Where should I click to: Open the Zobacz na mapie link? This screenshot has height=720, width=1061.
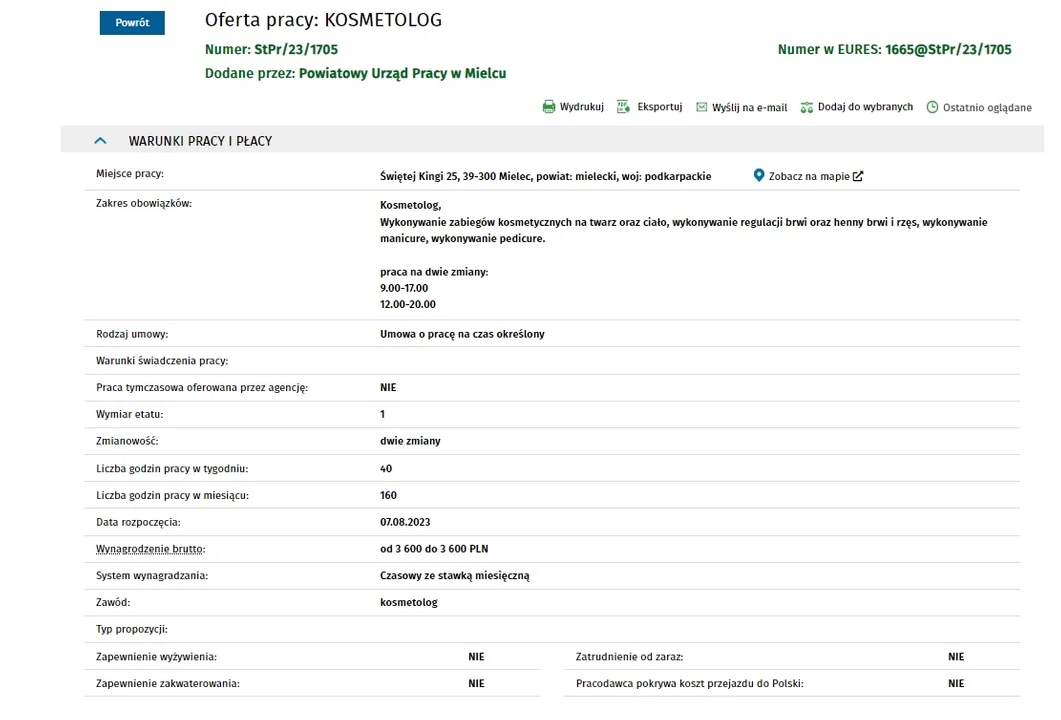808,177
